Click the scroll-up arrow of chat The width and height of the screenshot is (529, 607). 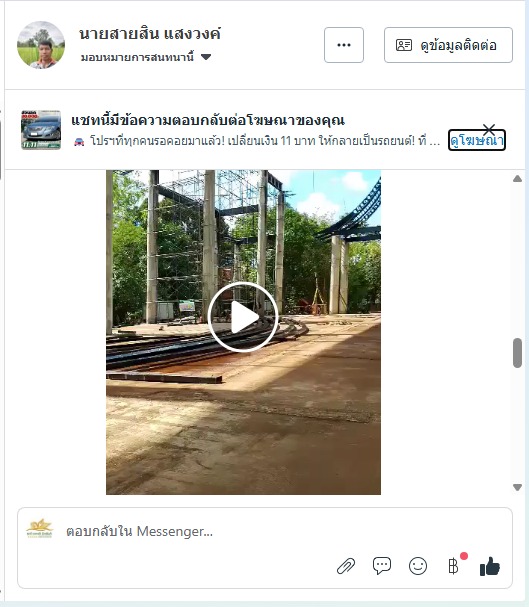pos(517,178)
